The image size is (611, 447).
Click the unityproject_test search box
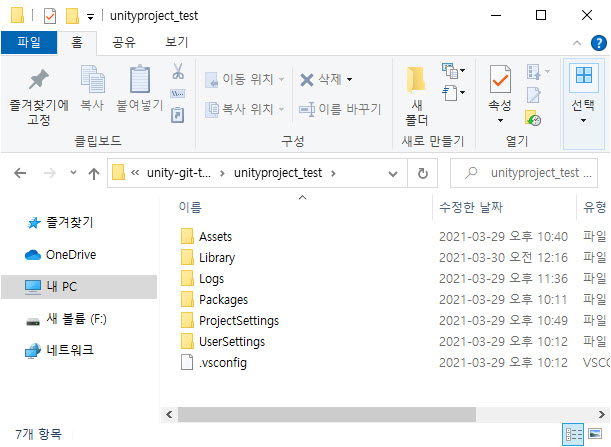click(524, 173)
